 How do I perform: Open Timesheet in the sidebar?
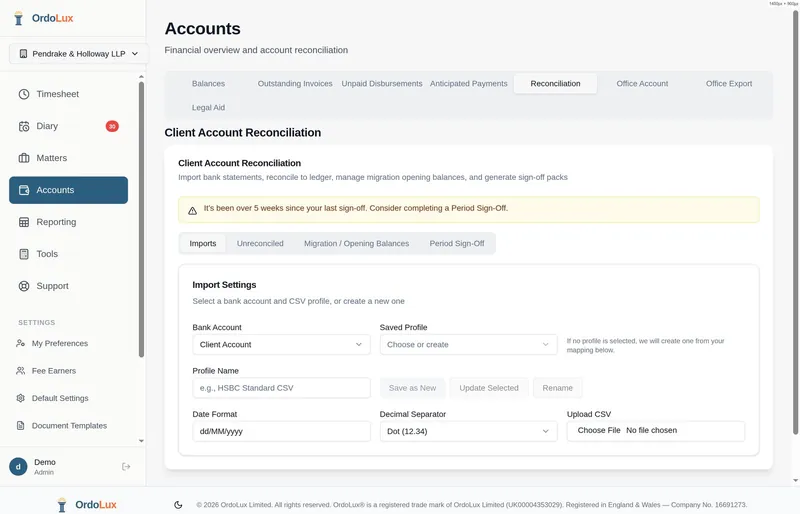click(68, 94)
